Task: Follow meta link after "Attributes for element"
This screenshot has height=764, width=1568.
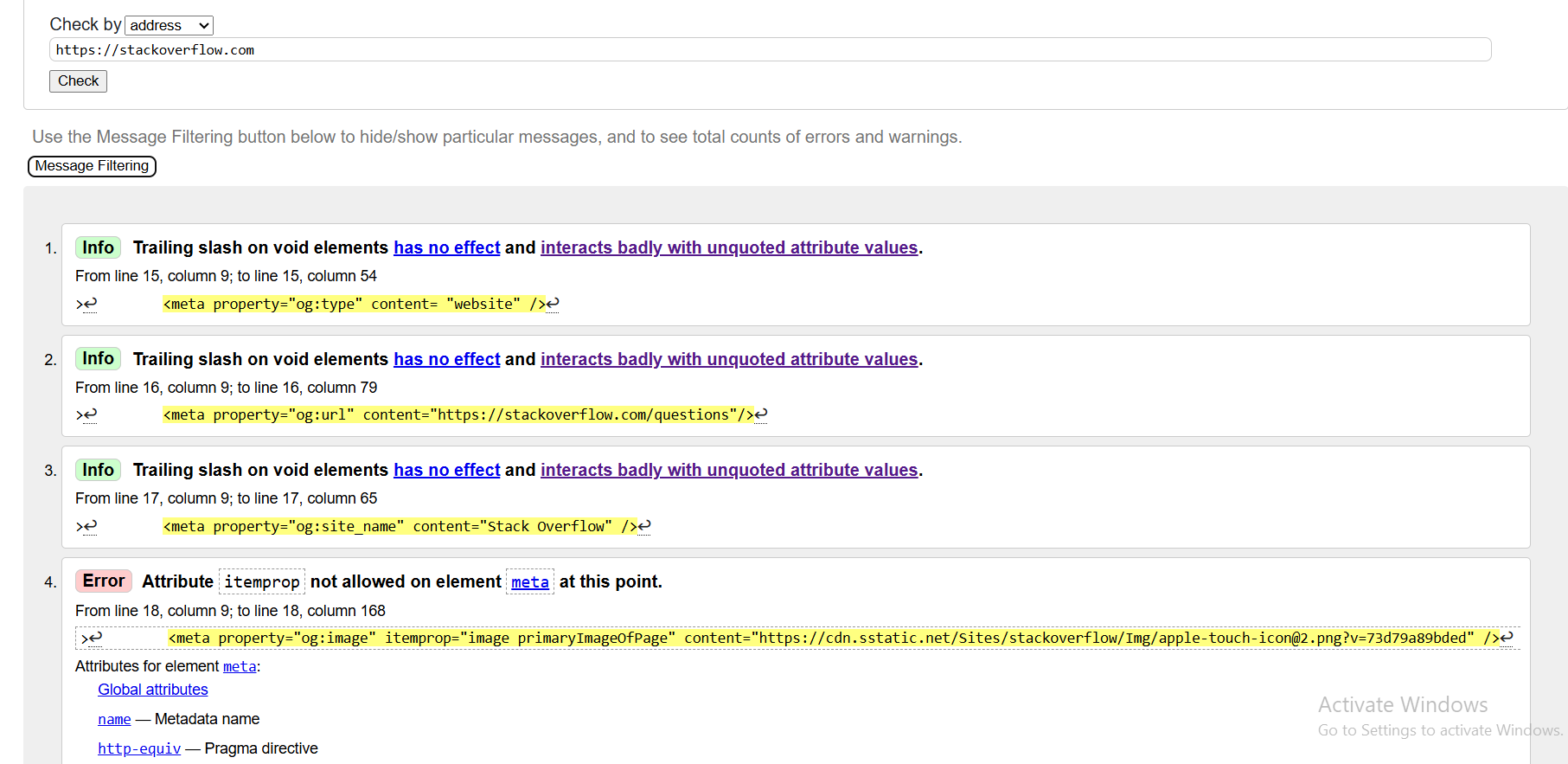Action: click(240, 666)
